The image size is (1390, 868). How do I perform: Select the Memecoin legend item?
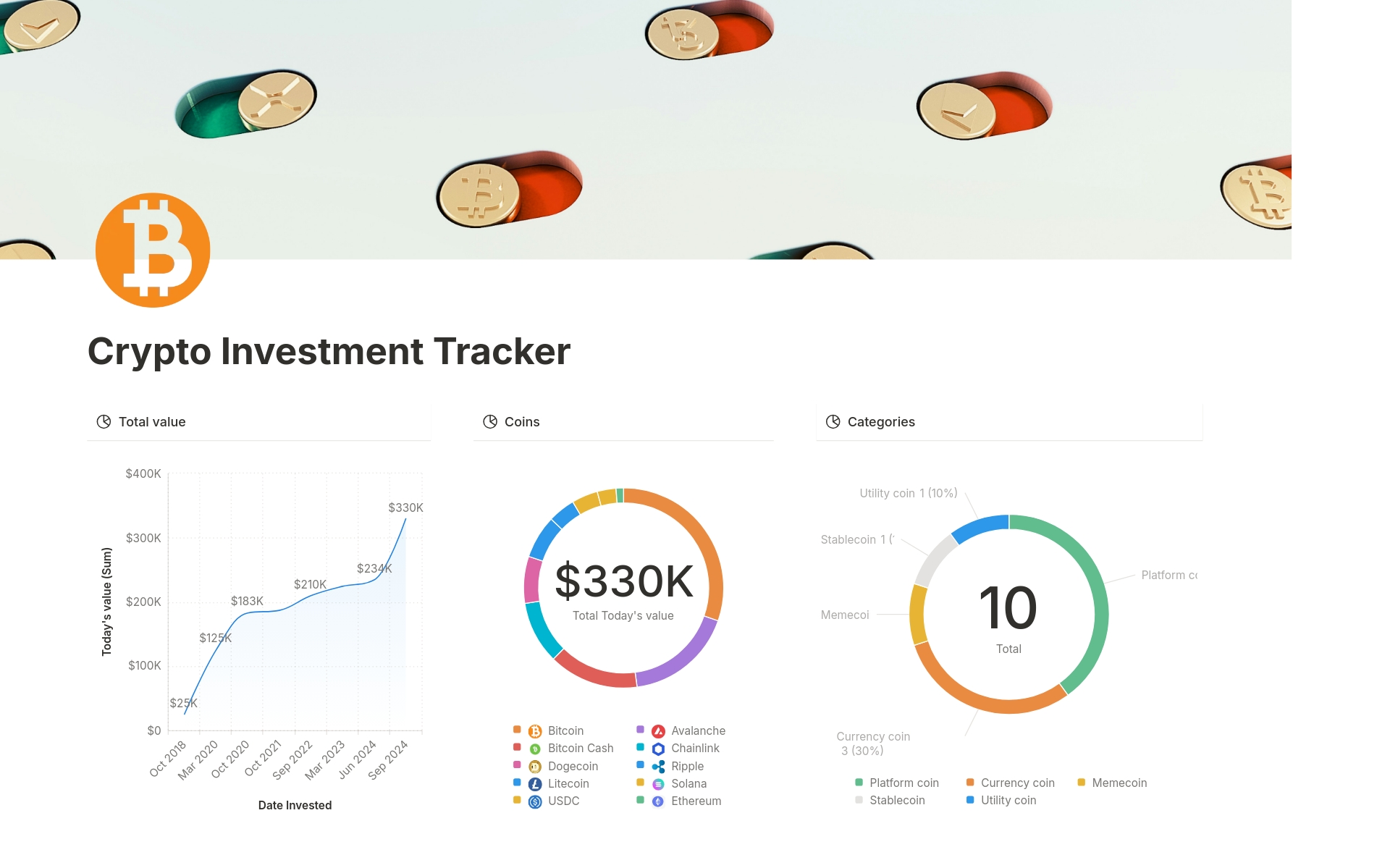(1116, 783)
